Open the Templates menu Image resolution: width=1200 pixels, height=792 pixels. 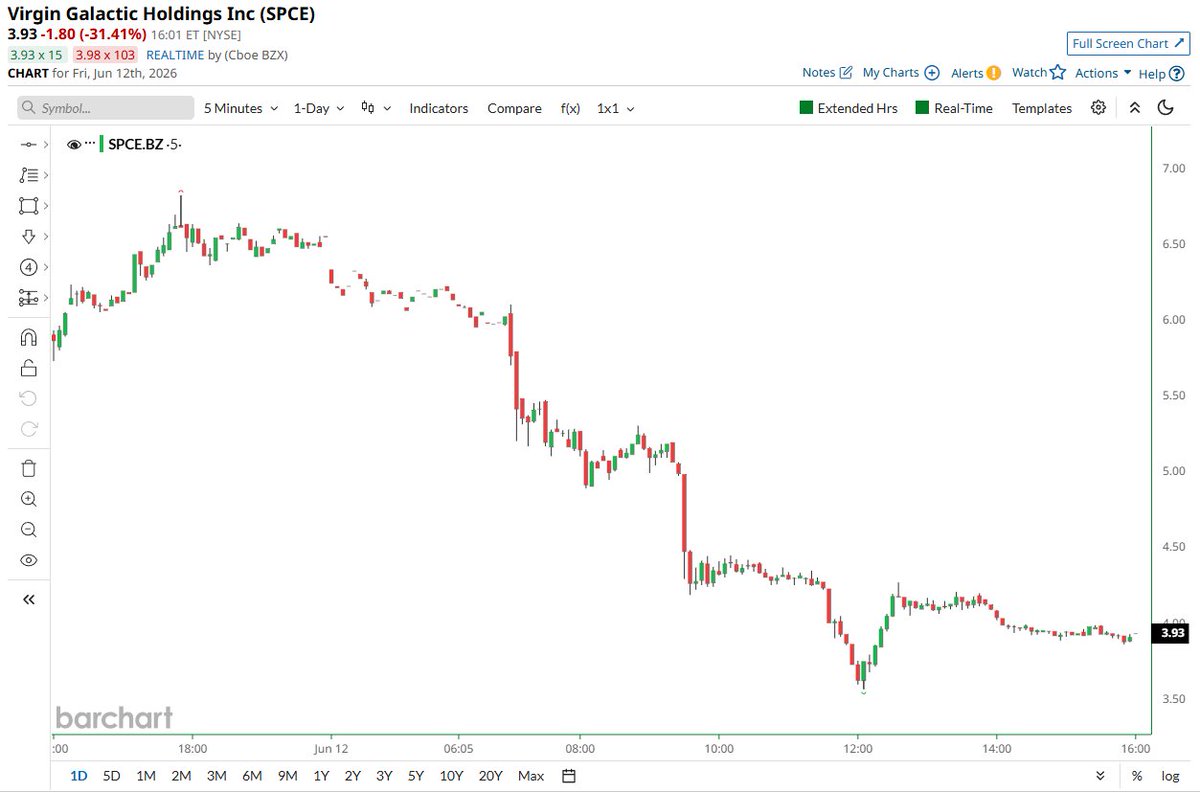pyautogui.click(x=1041, y=108)
